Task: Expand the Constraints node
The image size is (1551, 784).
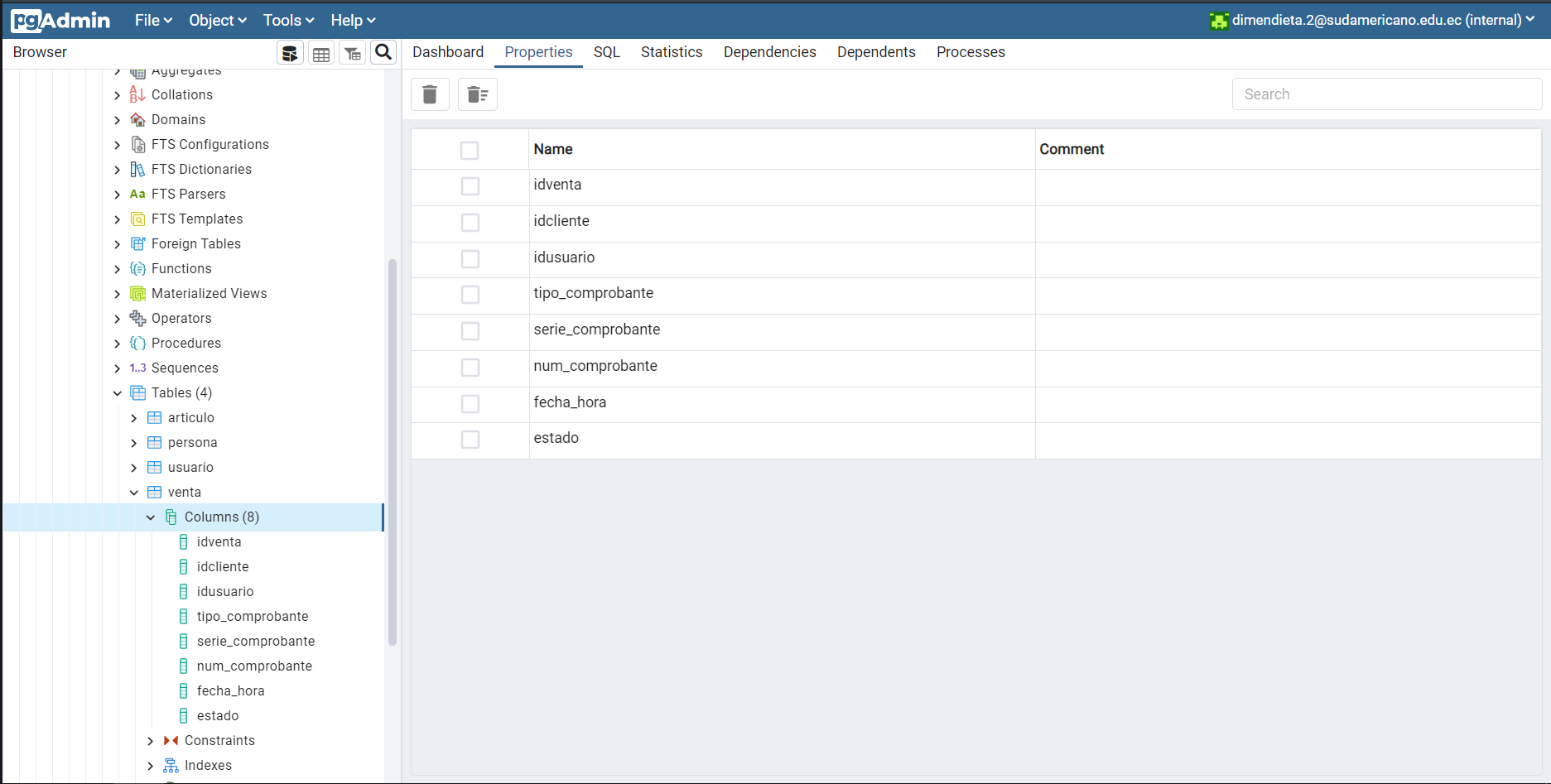Action: pos(151,740)
